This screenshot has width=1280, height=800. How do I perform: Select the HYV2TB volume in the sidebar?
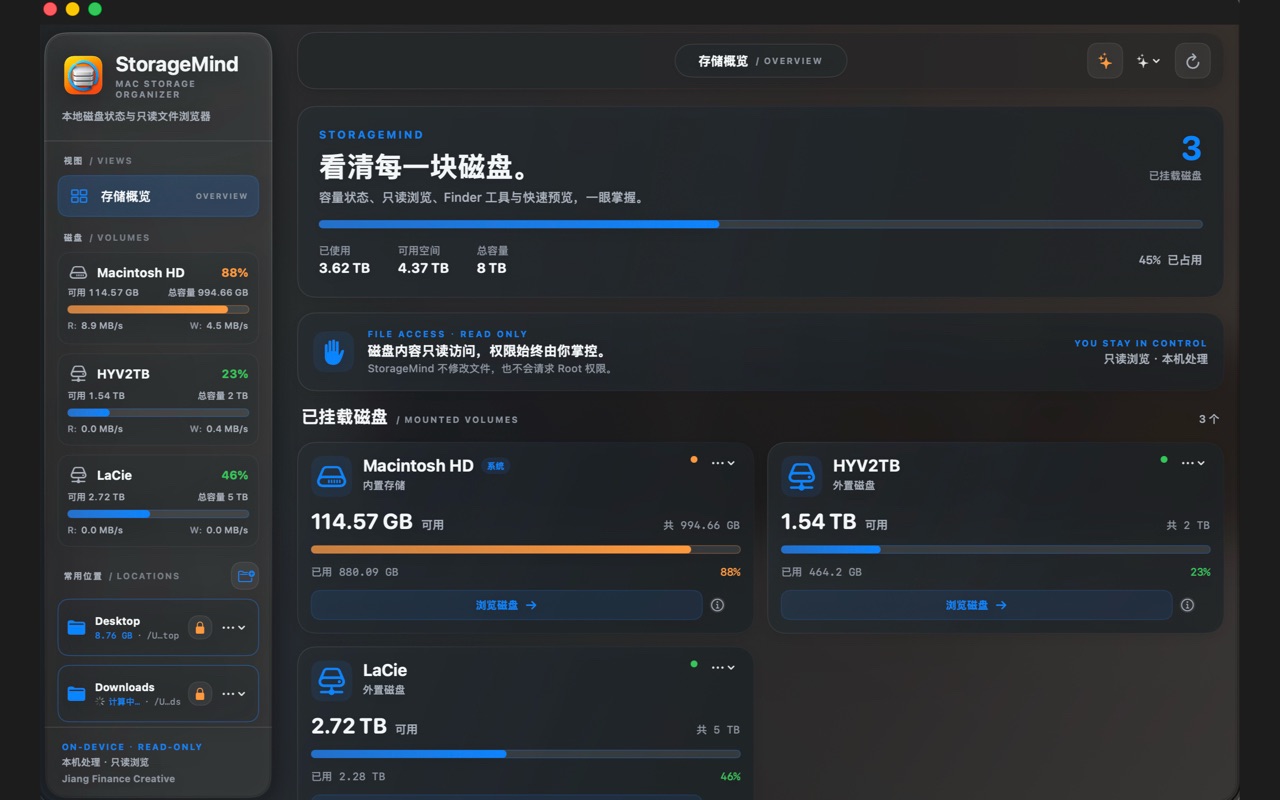click(158, 400)
